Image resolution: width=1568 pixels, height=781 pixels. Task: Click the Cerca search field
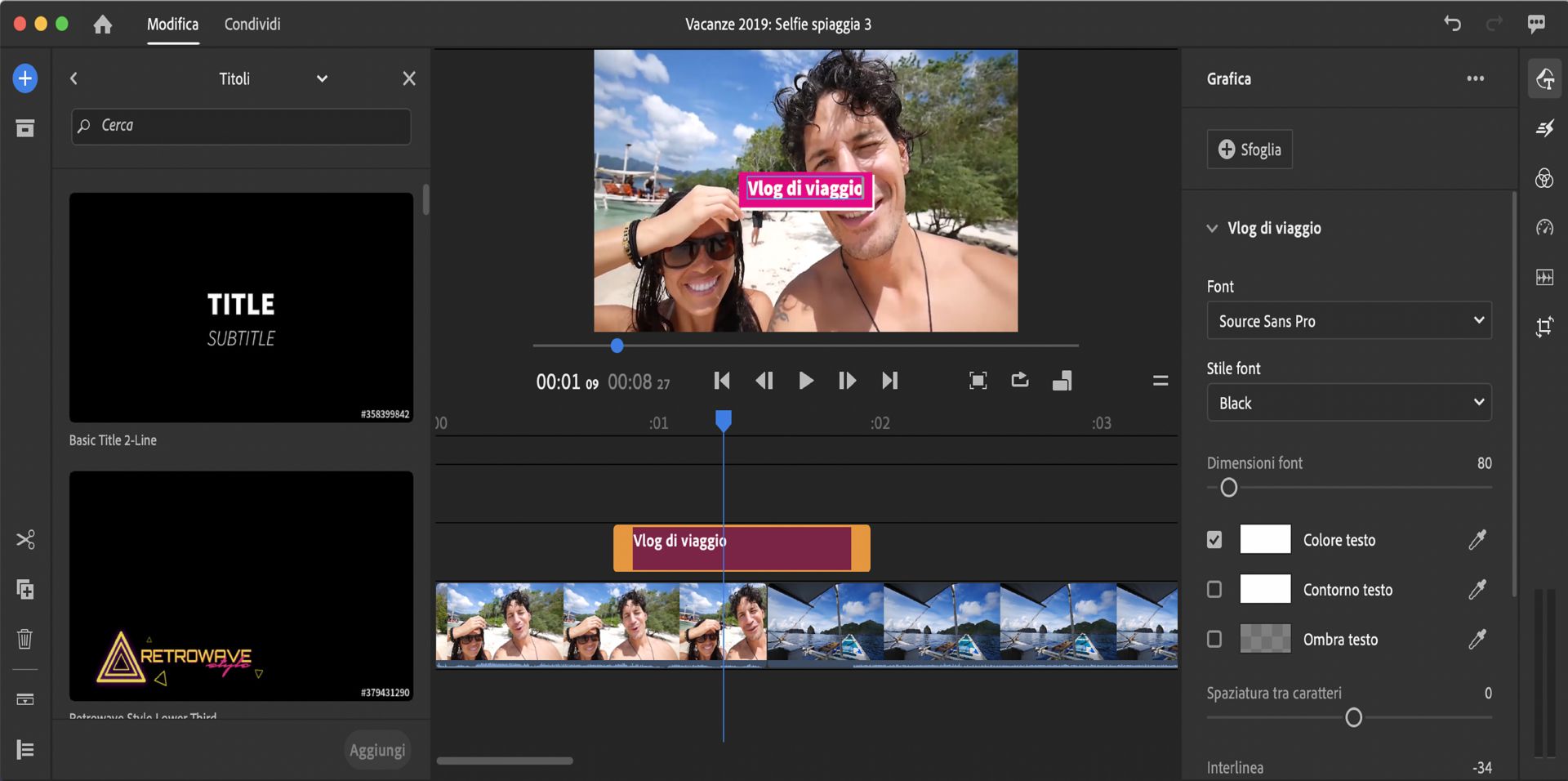click(x=241, y=127)
